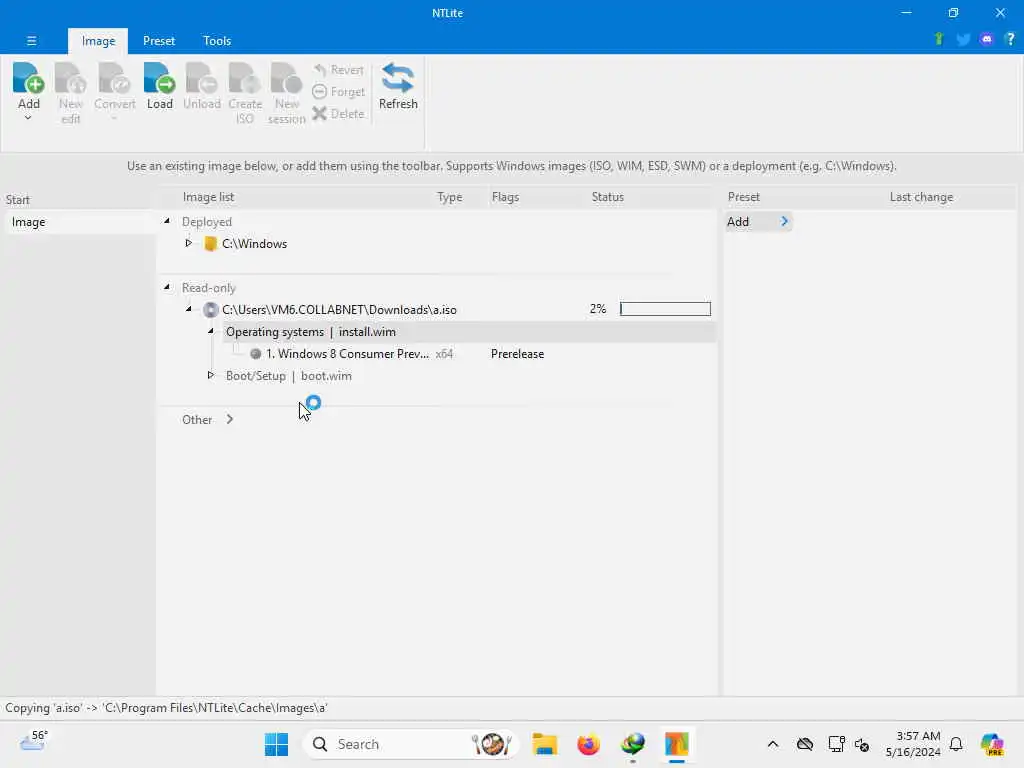Open the Add dropdown arrow under Add
Image resolution: width=1024 pixels, height=768 pixels.
pyautogui.click(x=28, y=118)
